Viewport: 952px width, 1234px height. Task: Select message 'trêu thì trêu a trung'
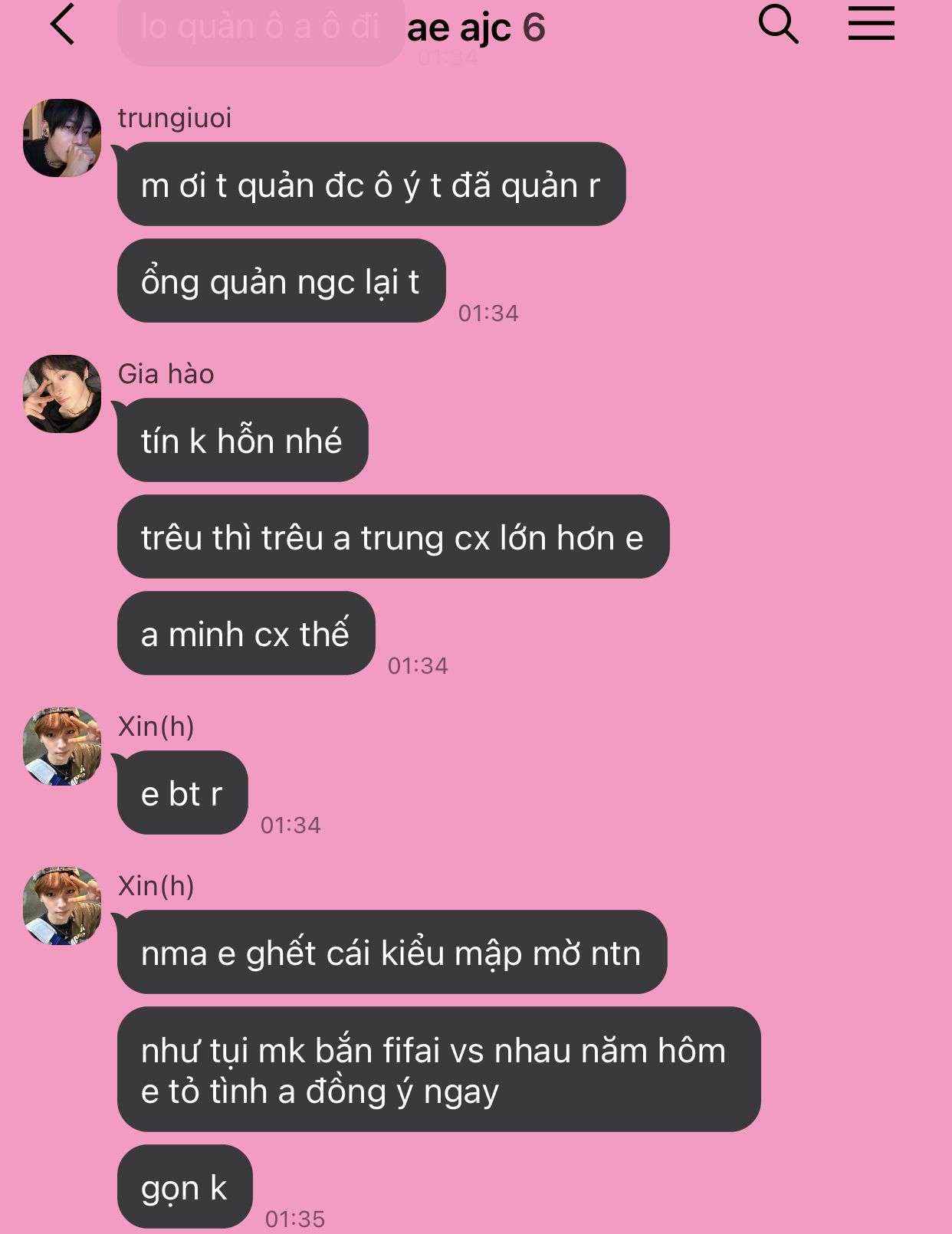(393, 537)
